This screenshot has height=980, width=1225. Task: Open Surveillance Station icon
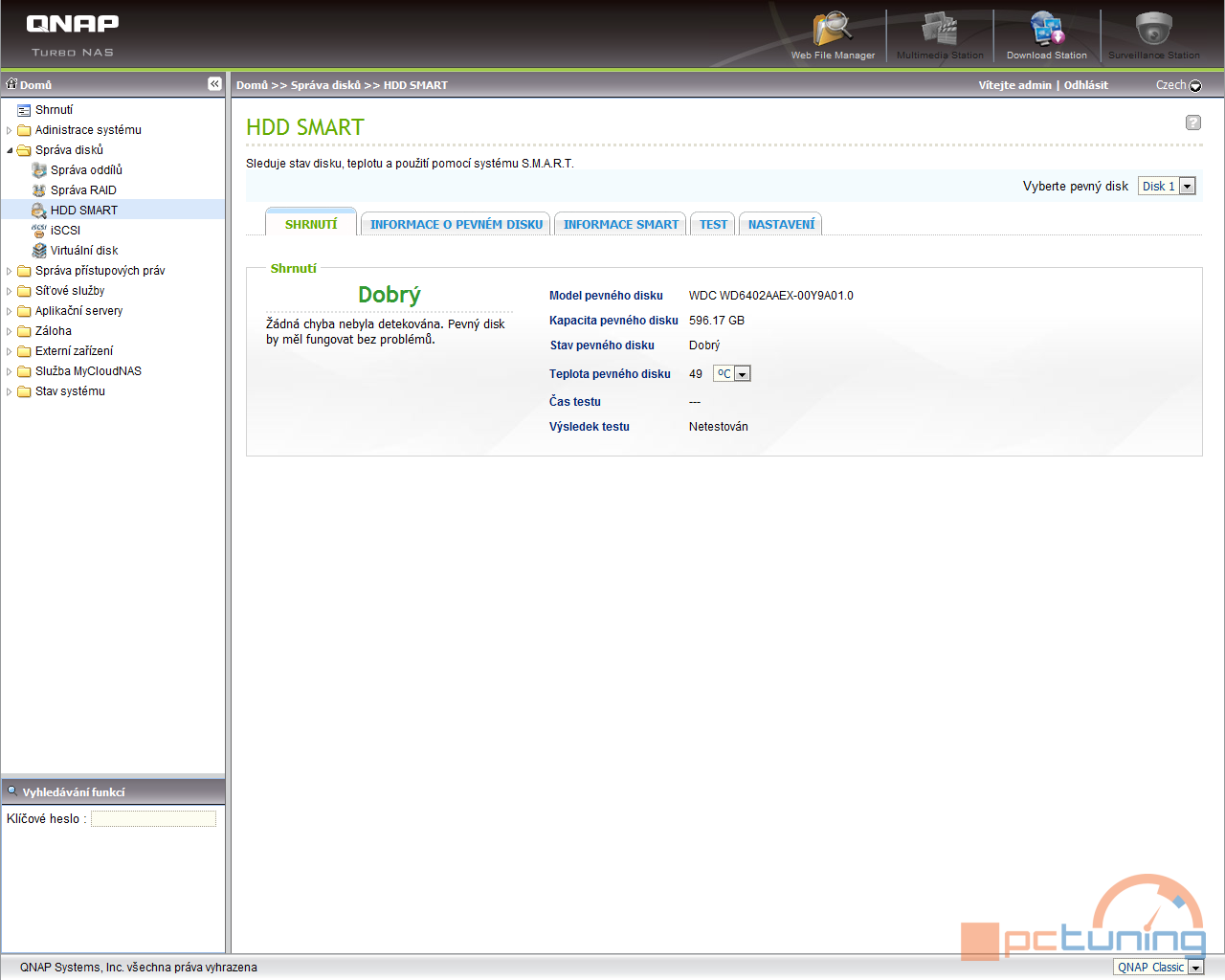point(1154,29)
